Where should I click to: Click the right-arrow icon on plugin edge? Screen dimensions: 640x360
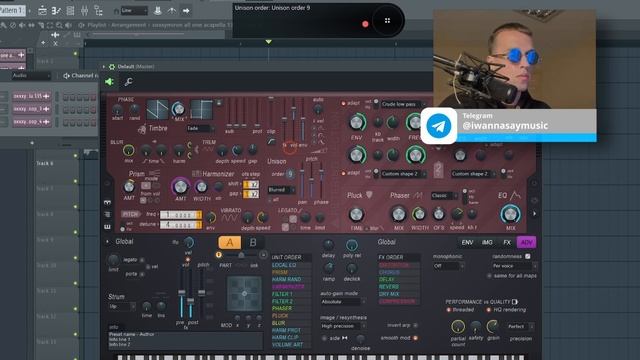click(534, 213)
